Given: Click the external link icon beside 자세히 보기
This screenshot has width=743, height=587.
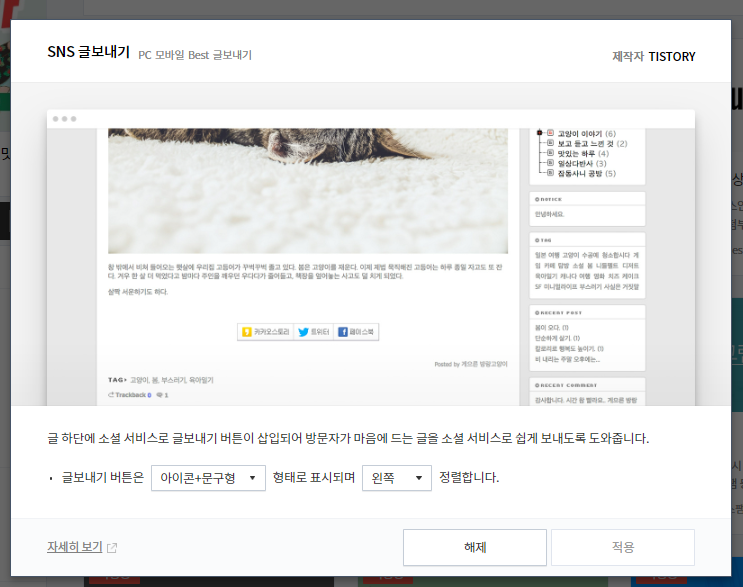Looking at the screenshot, I should pos(112,548).
